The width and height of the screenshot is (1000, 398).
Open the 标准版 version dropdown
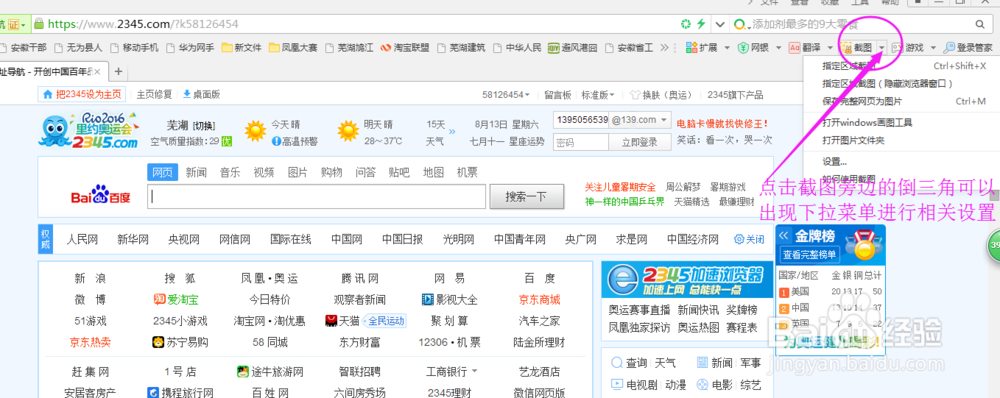(x=598, y=95)
